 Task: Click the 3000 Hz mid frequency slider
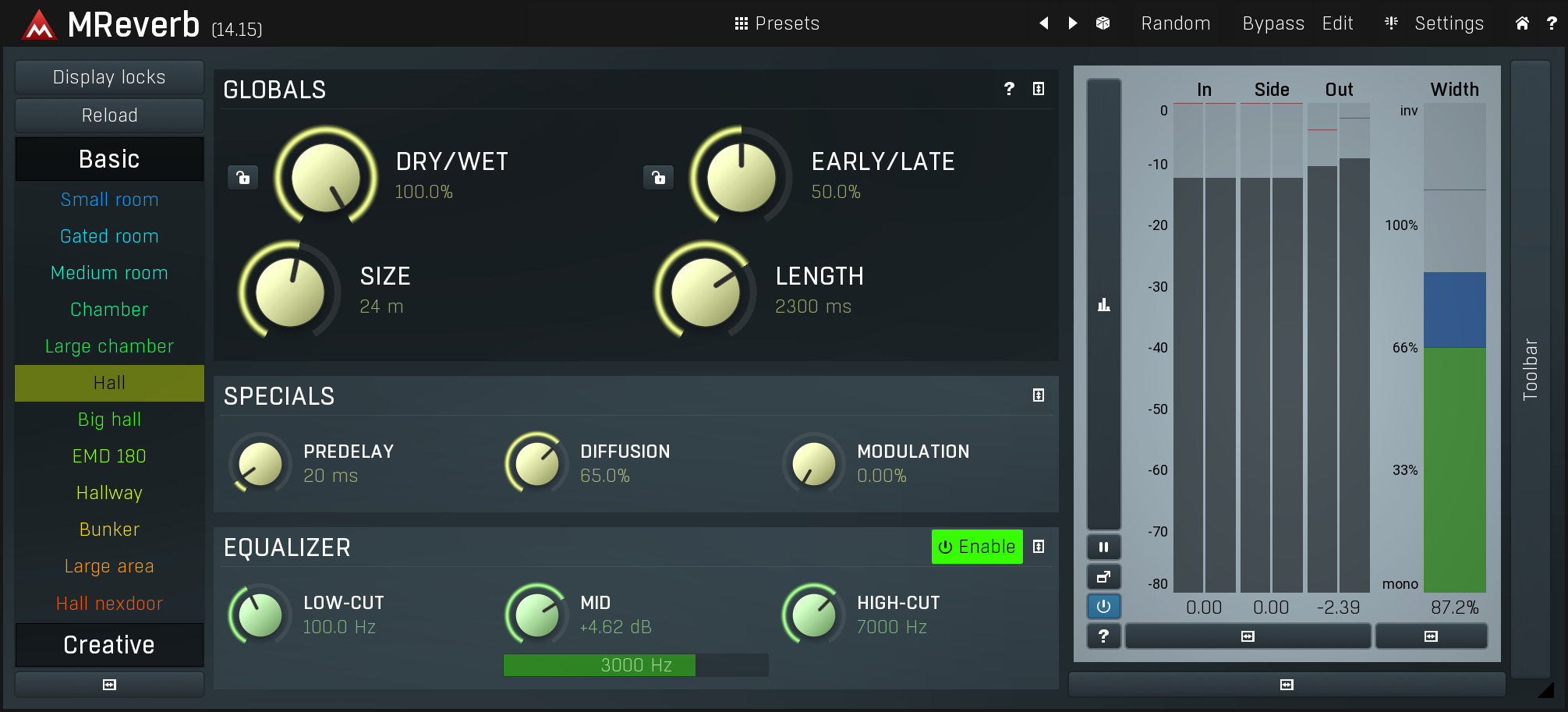[635, 665]
